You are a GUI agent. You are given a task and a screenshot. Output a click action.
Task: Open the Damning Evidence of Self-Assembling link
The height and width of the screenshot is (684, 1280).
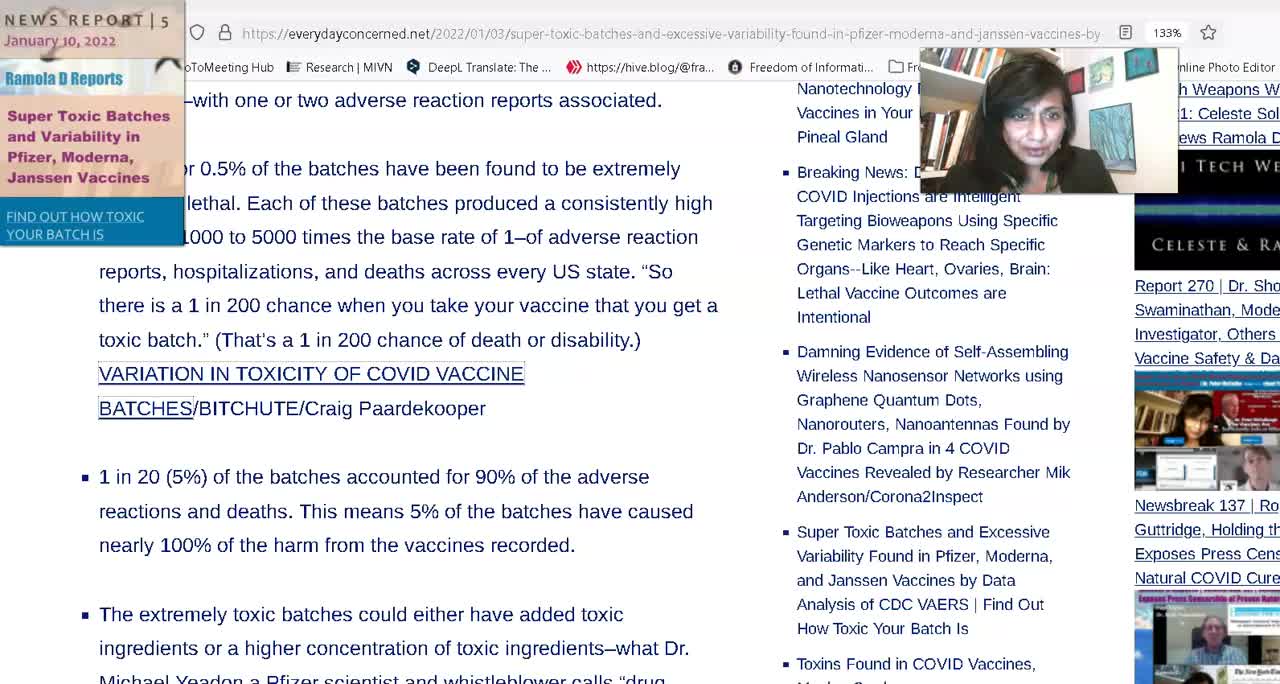(933, 424)
